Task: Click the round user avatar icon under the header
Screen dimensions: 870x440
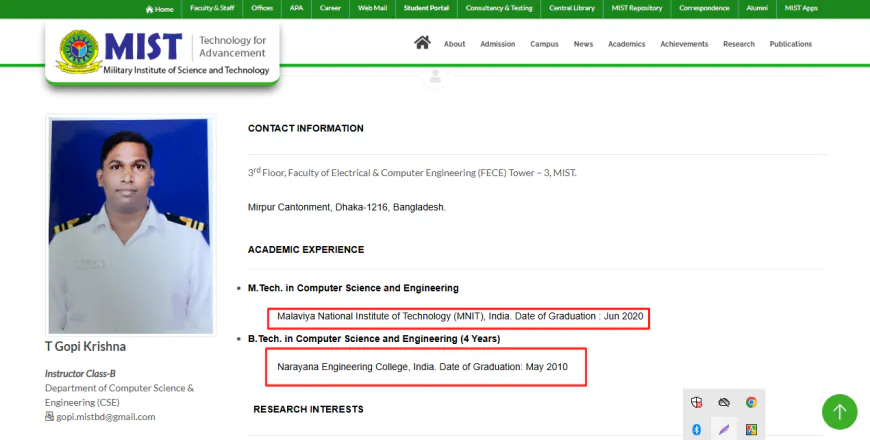Action: (436, 77)
